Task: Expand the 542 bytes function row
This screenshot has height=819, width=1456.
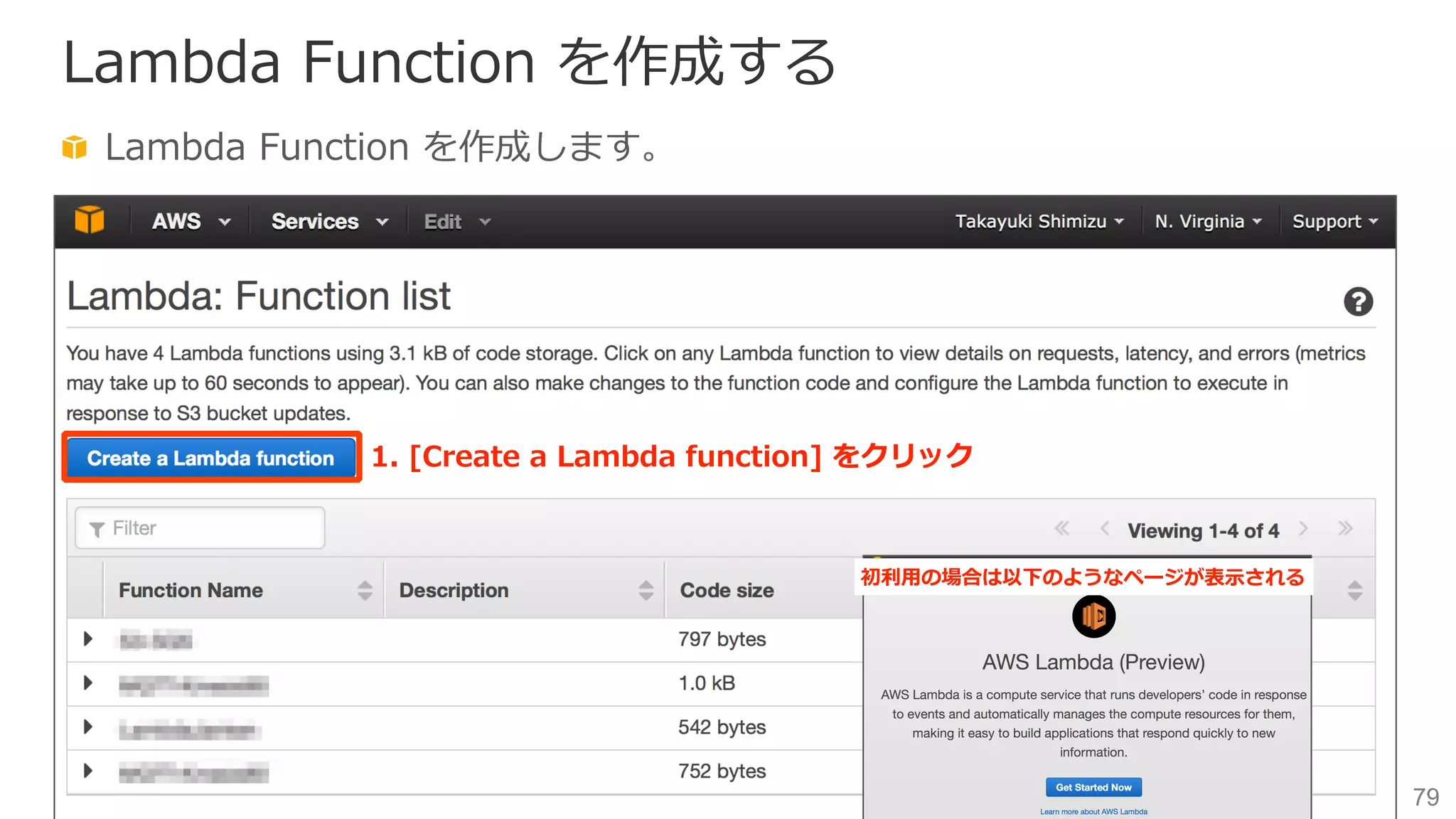Action: pyautogui.click(x=88, y=727)
